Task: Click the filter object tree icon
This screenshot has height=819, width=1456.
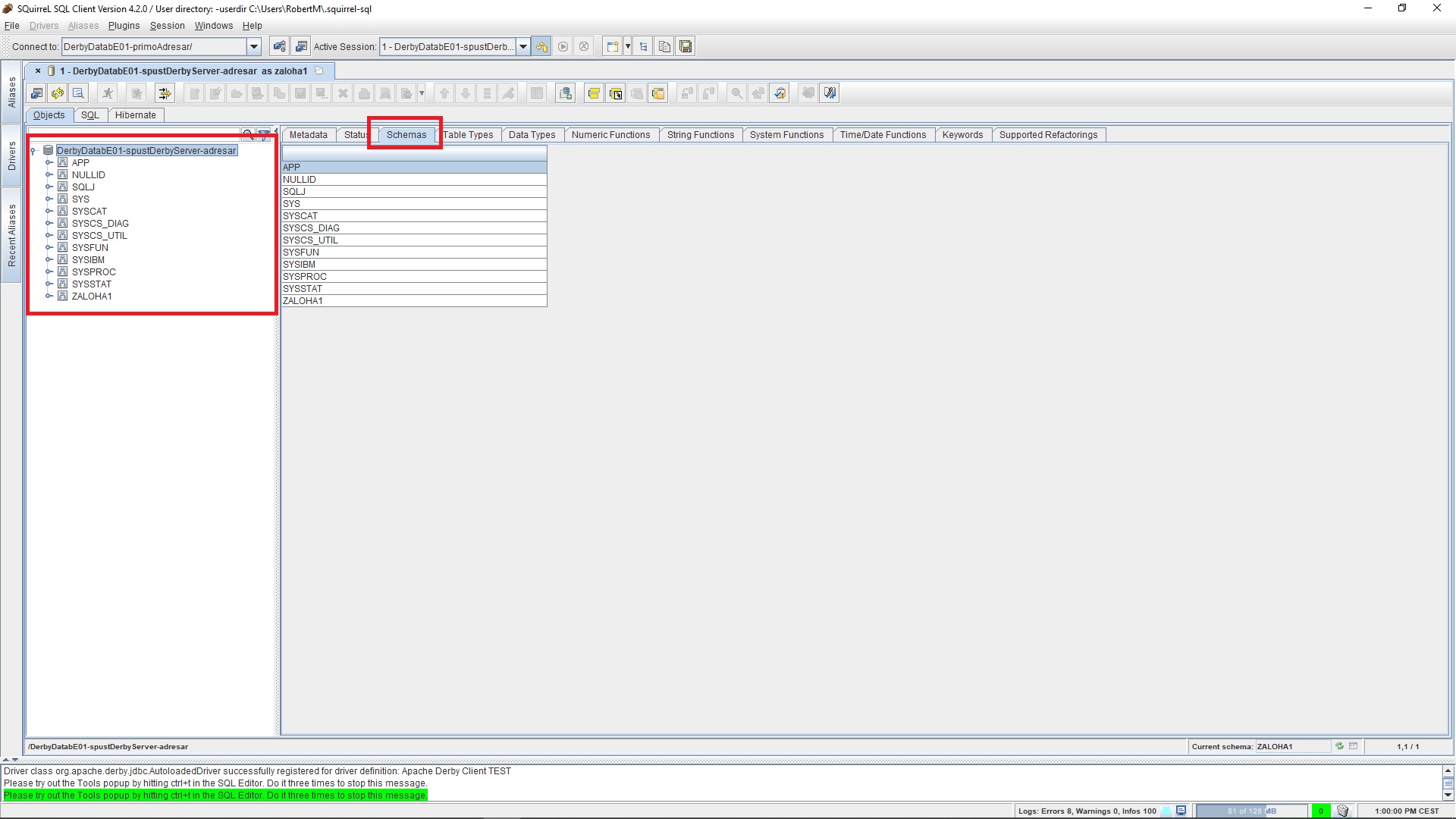Action: 264,135
